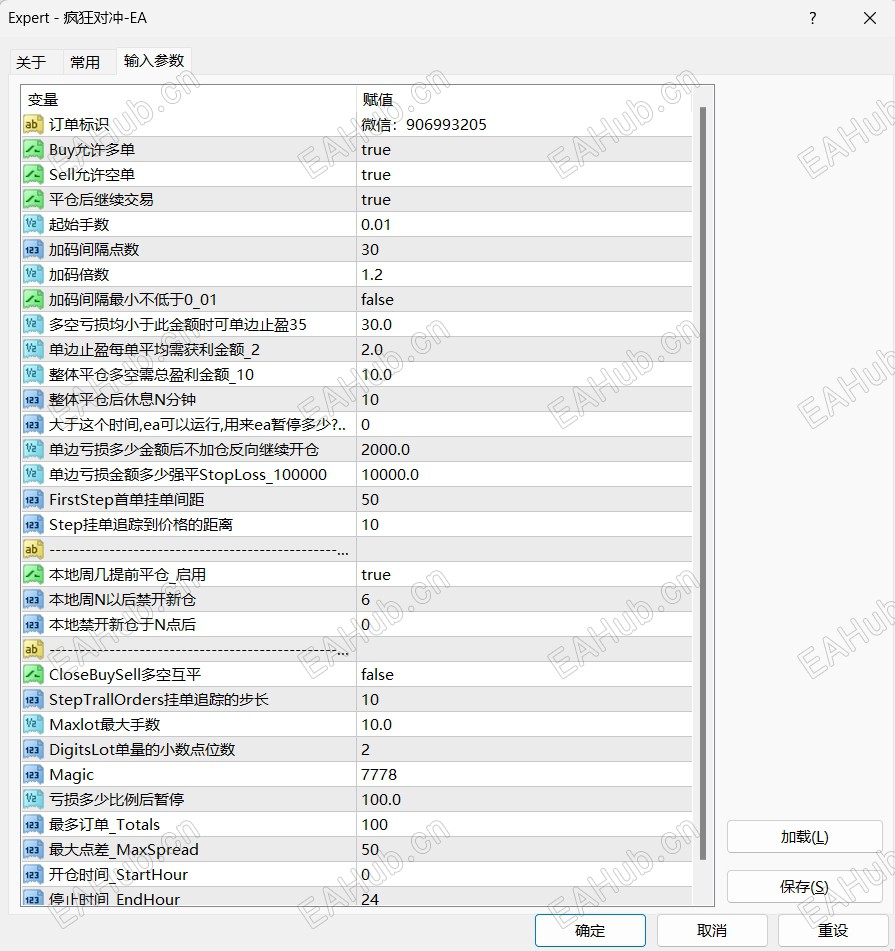This screenshot has height=951, width=895.
Task: Click the help question mark in title bar
Action: 813,18
